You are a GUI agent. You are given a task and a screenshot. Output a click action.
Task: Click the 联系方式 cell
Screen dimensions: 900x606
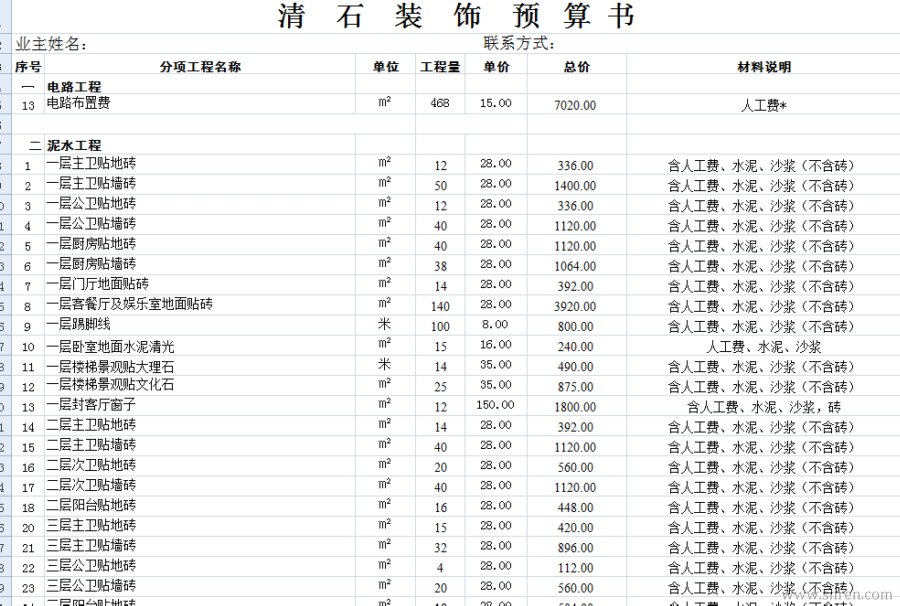point(519,43)
